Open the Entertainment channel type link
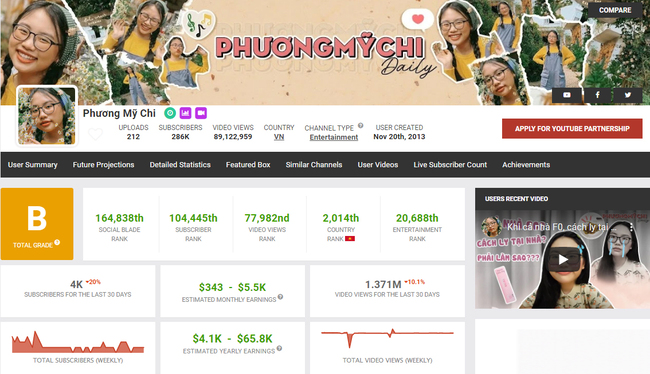650x374 pixels. point(334,137)
